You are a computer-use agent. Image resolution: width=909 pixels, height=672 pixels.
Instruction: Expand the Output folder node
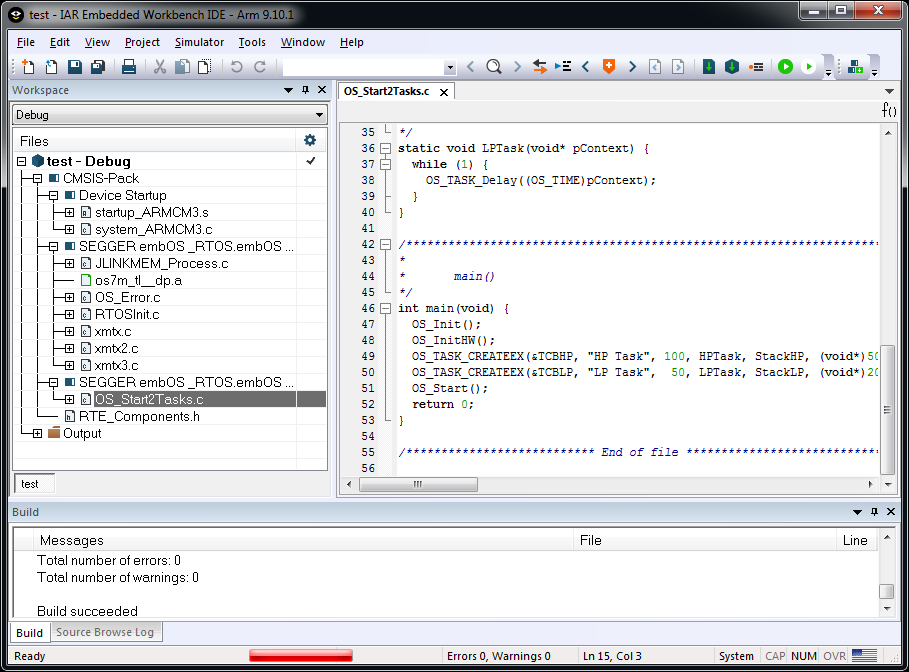37,433
